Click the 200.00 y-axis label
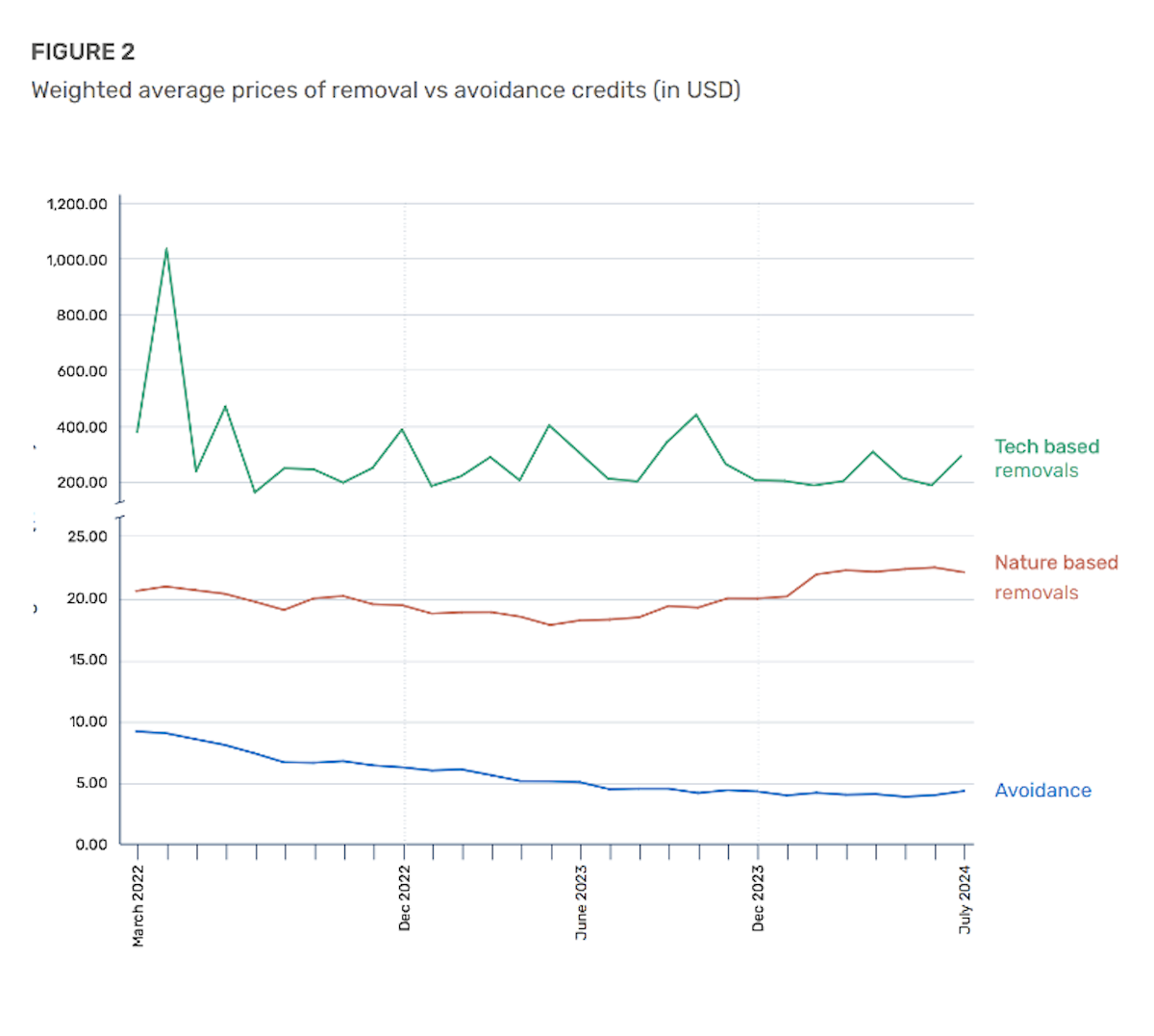Screen dimensions: 1154x1036 click(x=82, y=483)
